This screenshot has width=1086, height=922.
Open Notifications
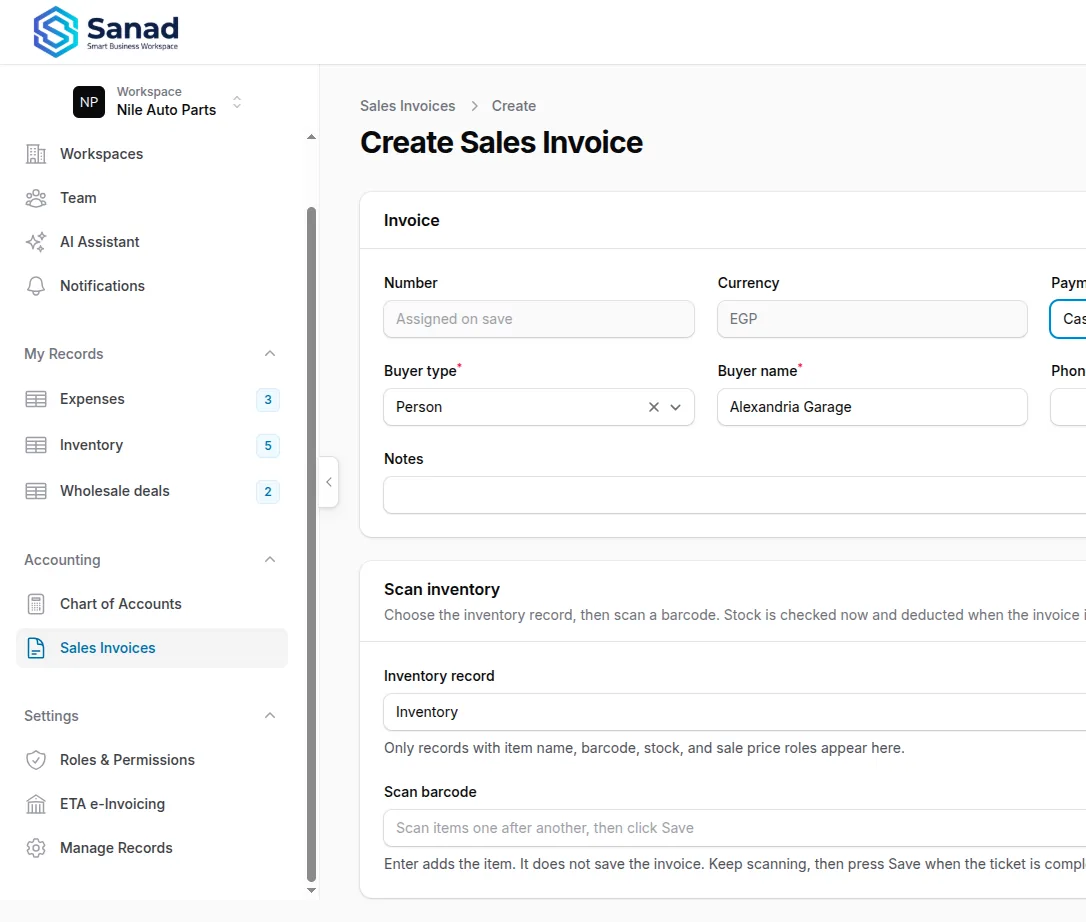pyautogui.click(x=103, y=286)
